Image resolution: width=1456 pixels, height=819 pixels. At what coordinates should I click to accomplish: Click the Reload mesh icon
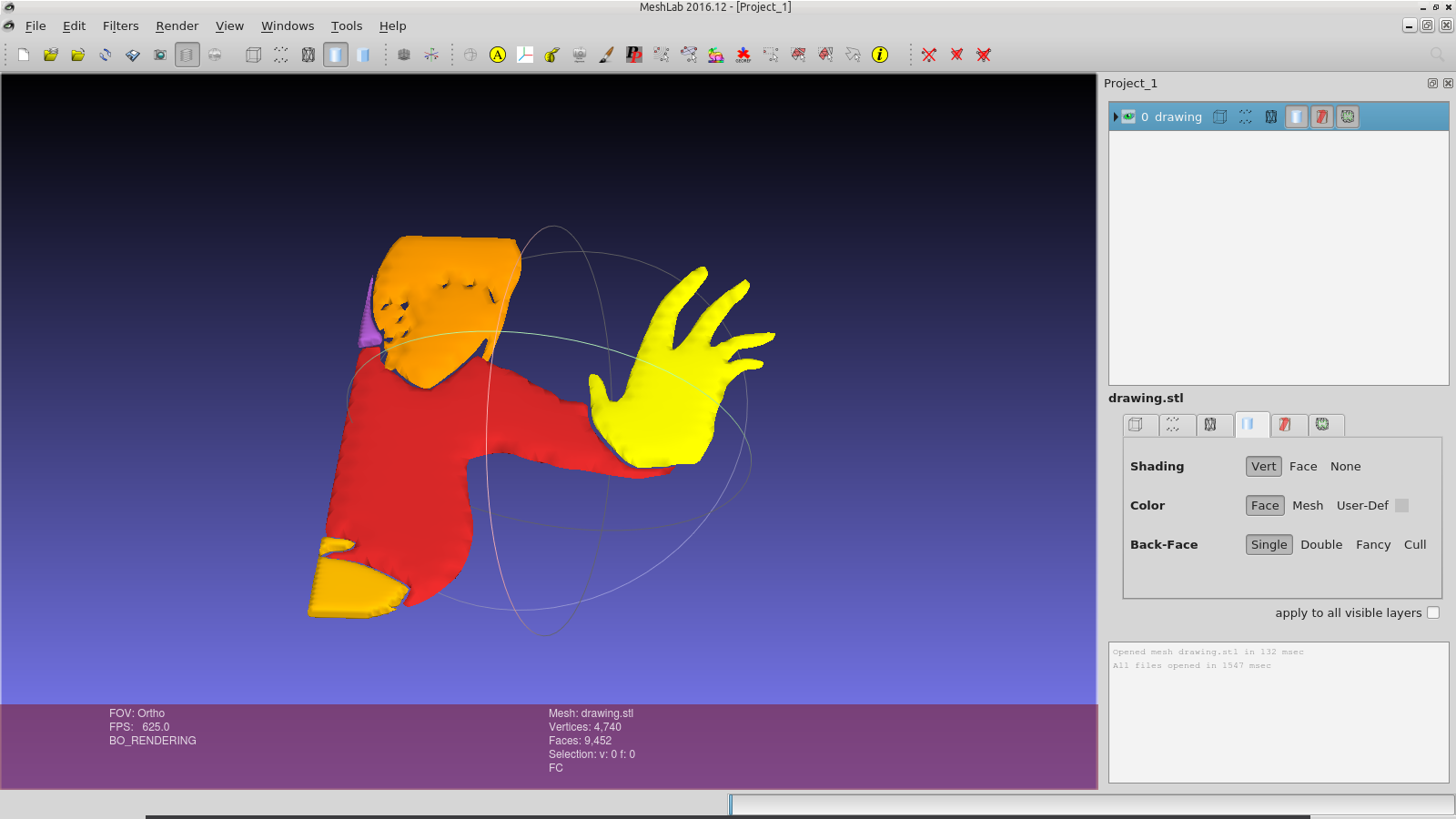tap(106, 55)
